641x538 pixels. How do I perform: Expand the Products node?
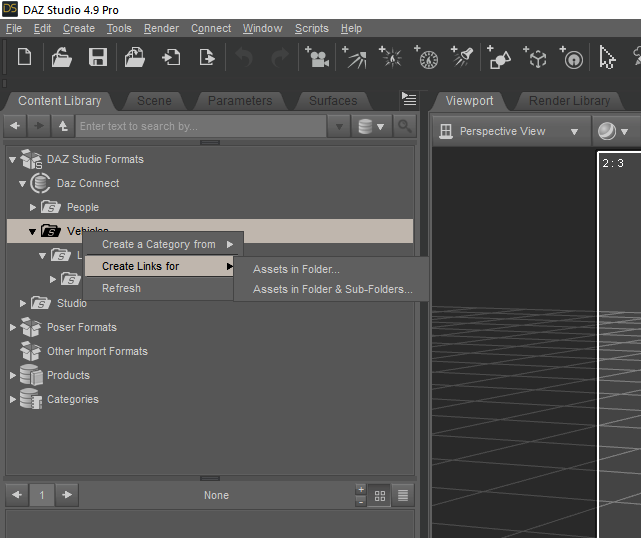(x=13, y=375)
